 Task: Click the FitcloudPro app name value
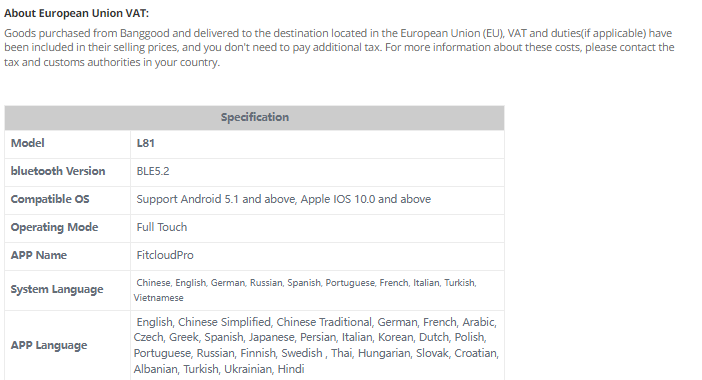pyautogui.click(x=165, y=255)
